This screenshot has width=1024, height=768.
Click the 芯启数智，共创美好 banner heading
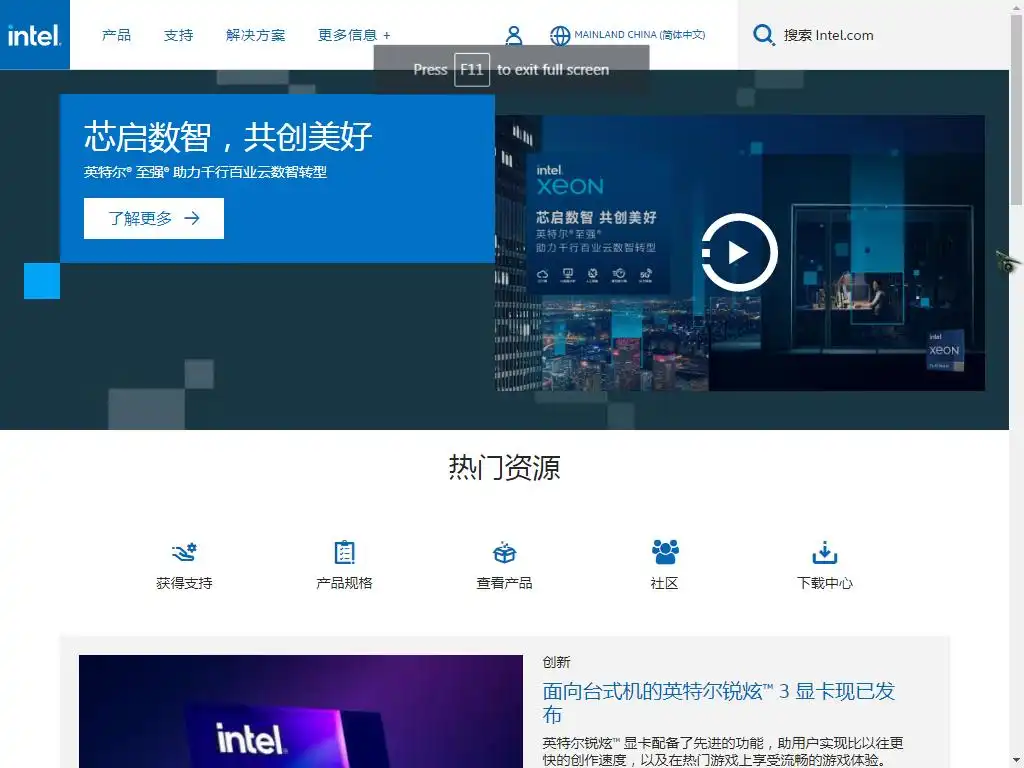(228, 137)
